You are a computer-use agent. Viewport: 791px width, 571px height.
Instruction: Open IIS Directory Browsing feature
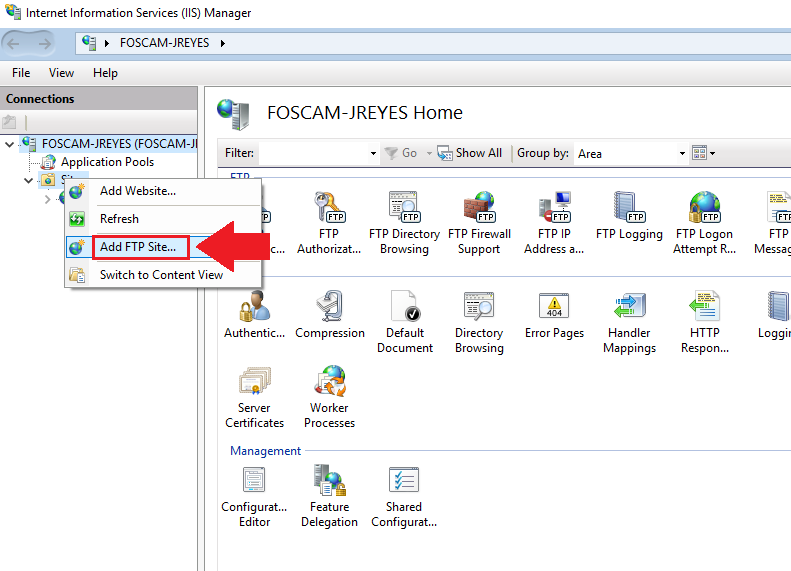pos(479,322)
